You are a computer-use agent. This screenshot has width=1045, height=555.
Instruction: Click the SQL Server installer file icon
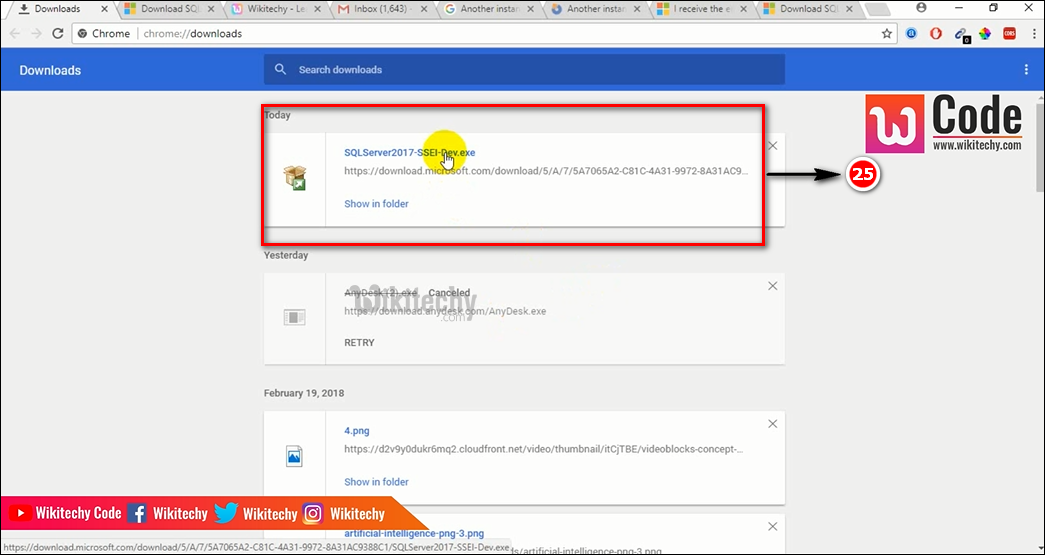pyautogui.click(x=295, y=178)
